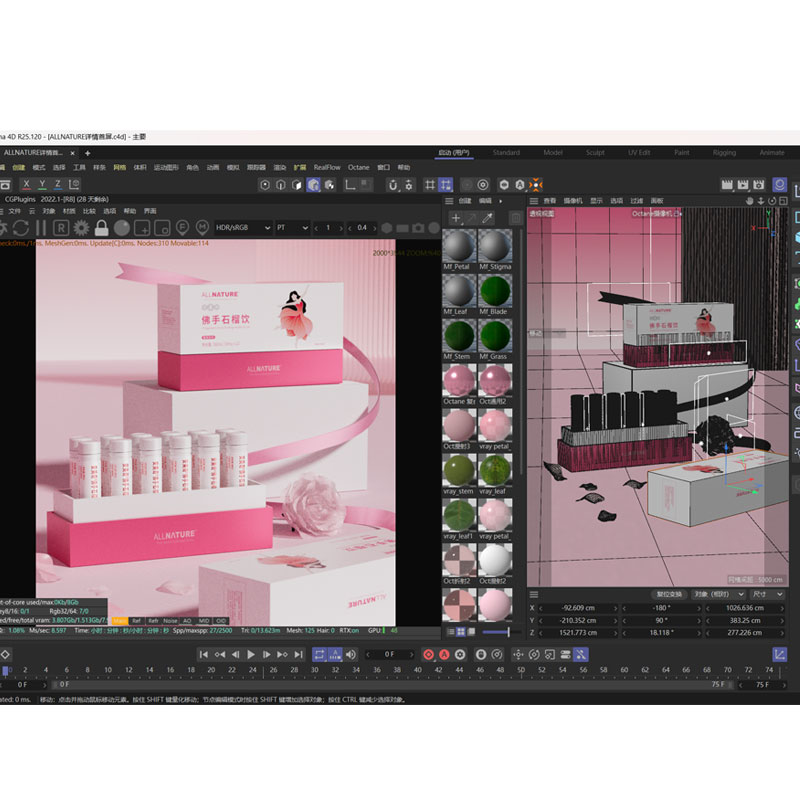Switch to the Standard layout tab
Viewport: 800px width, 800px height.
pos(506,153)
